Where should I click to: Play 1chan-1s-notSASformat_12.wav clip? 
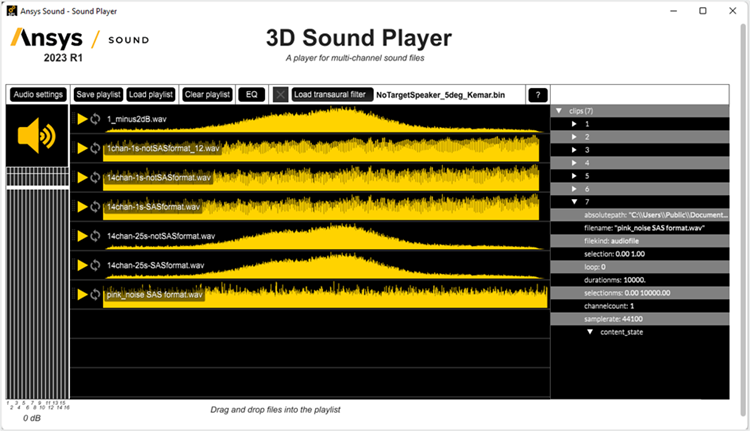(82, 148)
